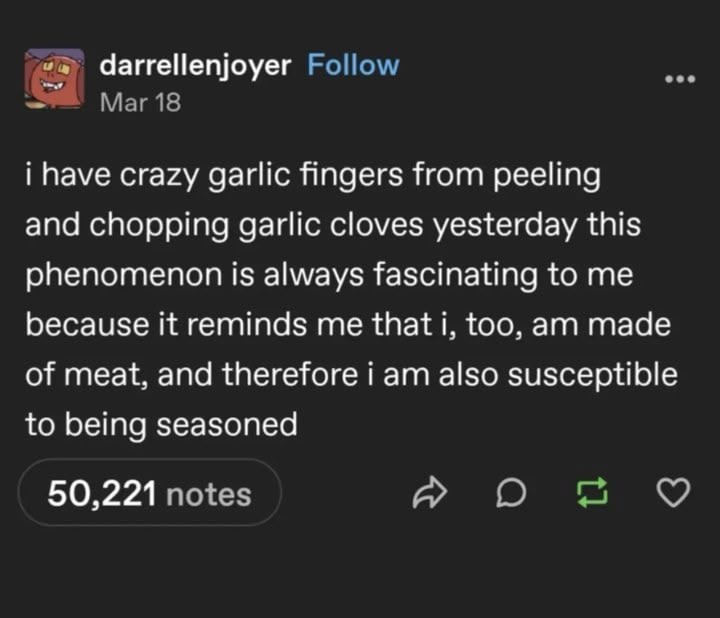Click the line "i have crazy garlic fingers"
Image resolution: width=720 pixels, height=618 pixels.
(214, 175)
